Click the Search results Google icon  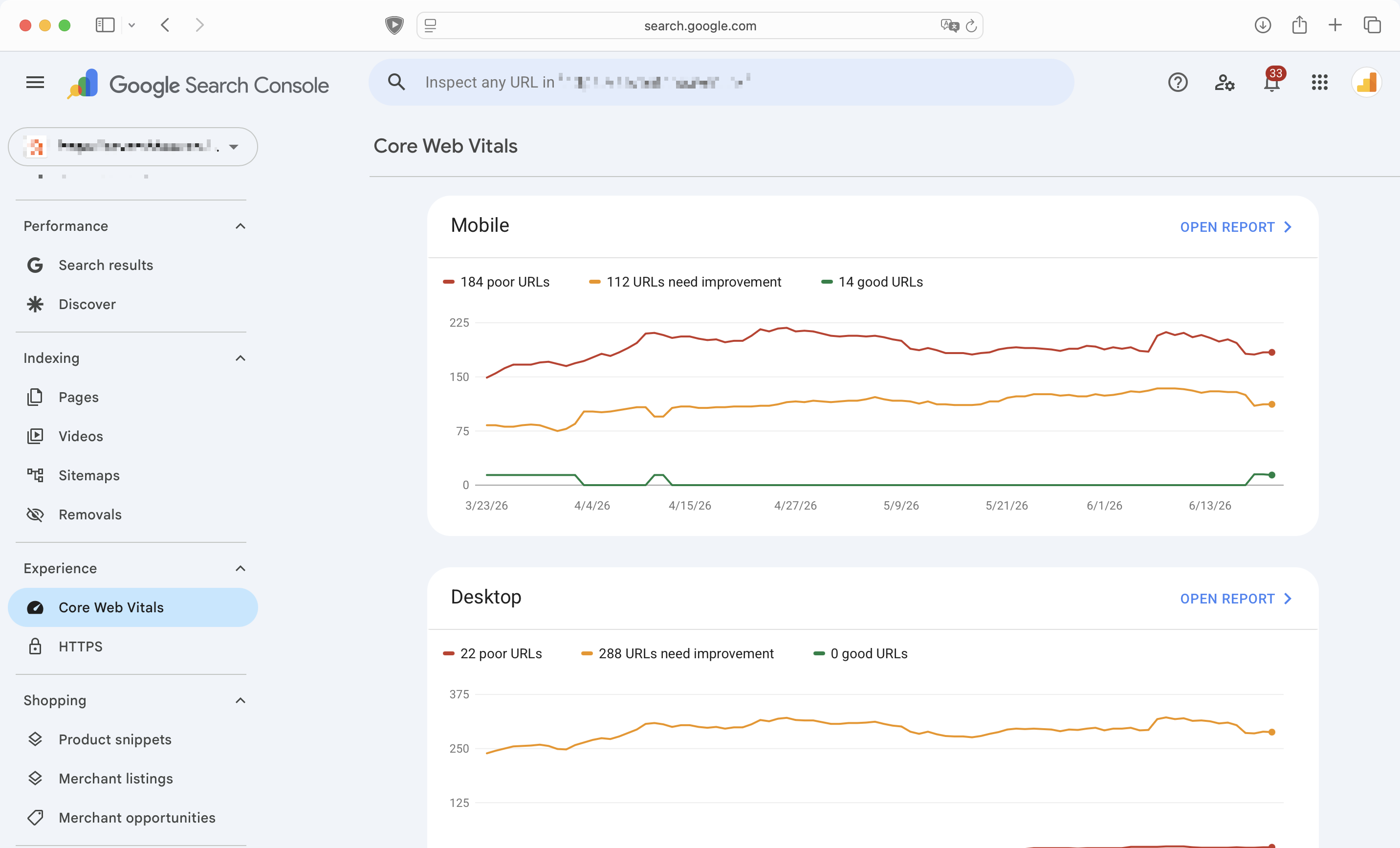[x=35, y=265]
